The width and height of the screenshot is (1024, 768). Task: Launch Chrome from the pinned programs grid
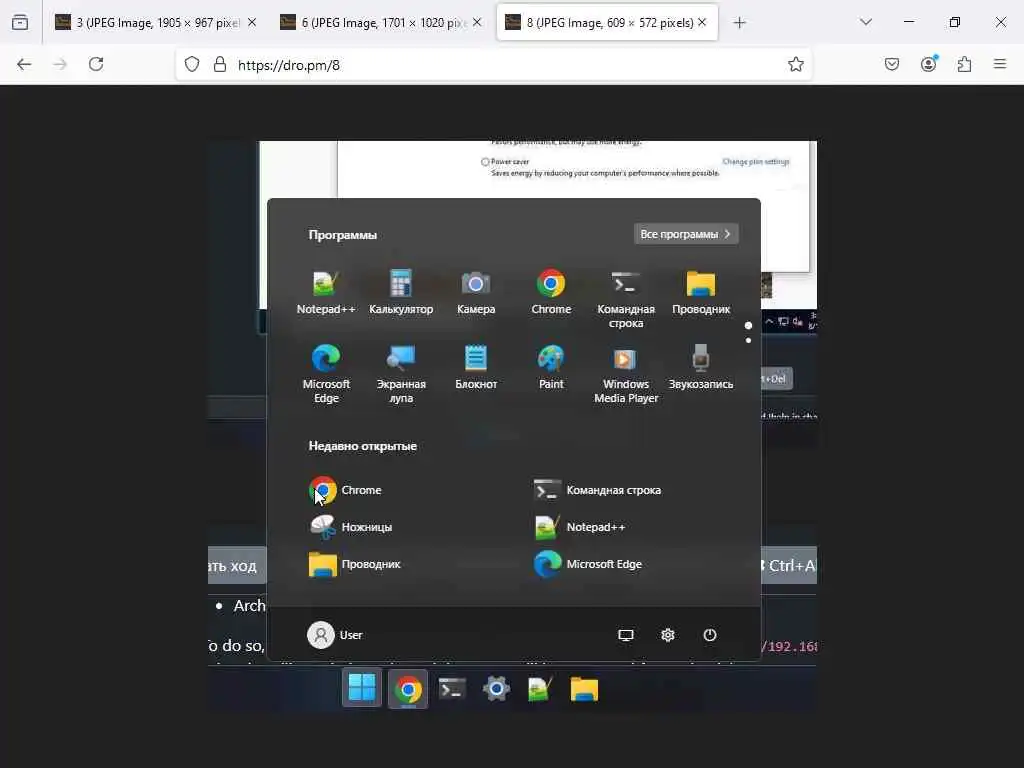click(x=551, y=291)
